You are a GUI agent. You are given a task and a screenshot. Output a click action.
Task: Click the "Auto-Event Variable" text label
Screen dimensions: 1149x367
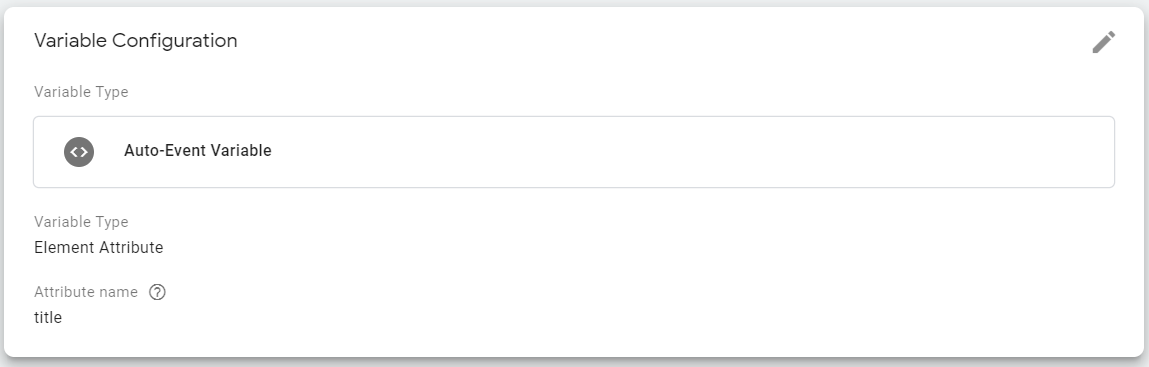pos(198,151)
